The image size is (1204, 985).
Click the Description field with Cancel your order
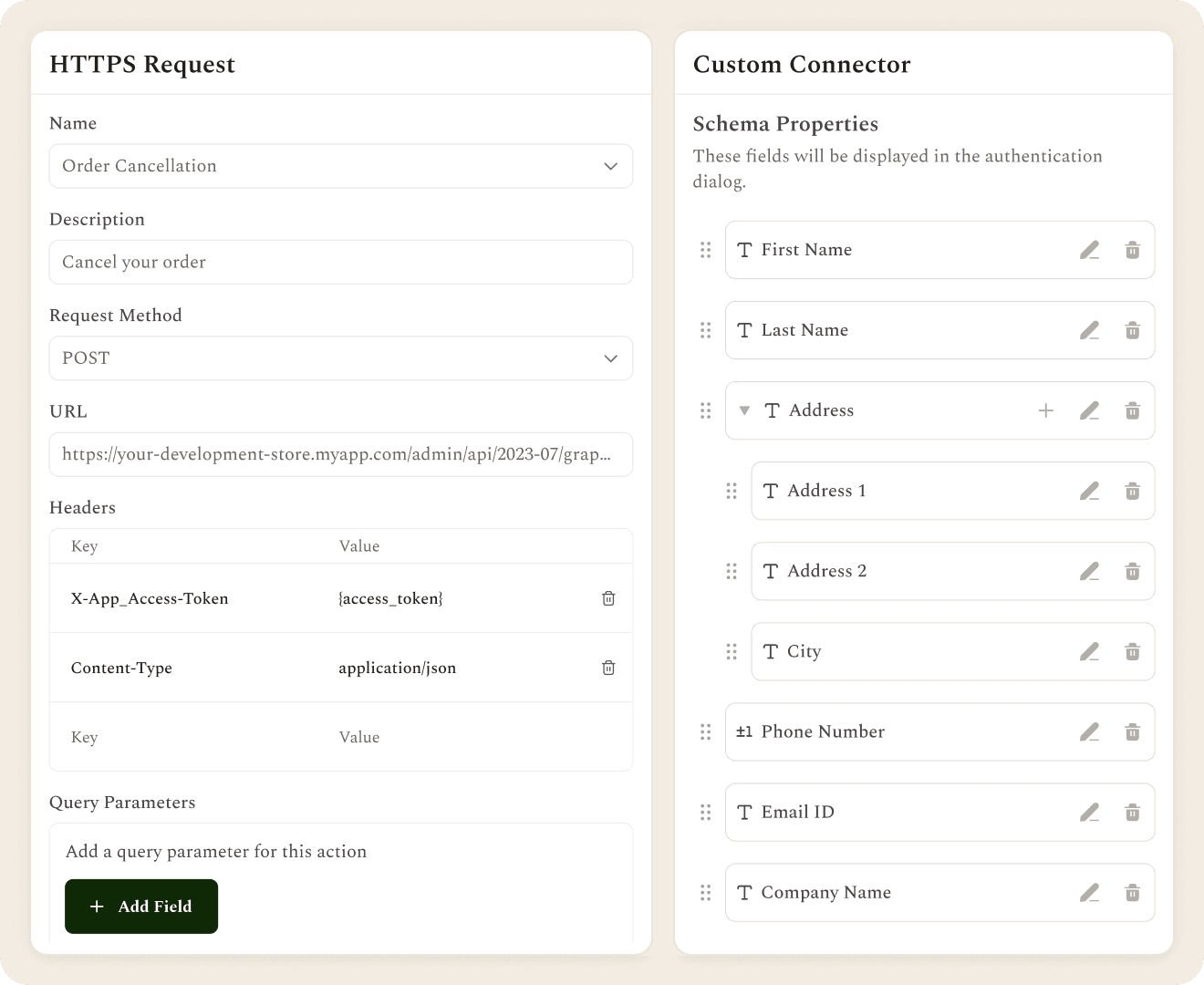[341, 262]
